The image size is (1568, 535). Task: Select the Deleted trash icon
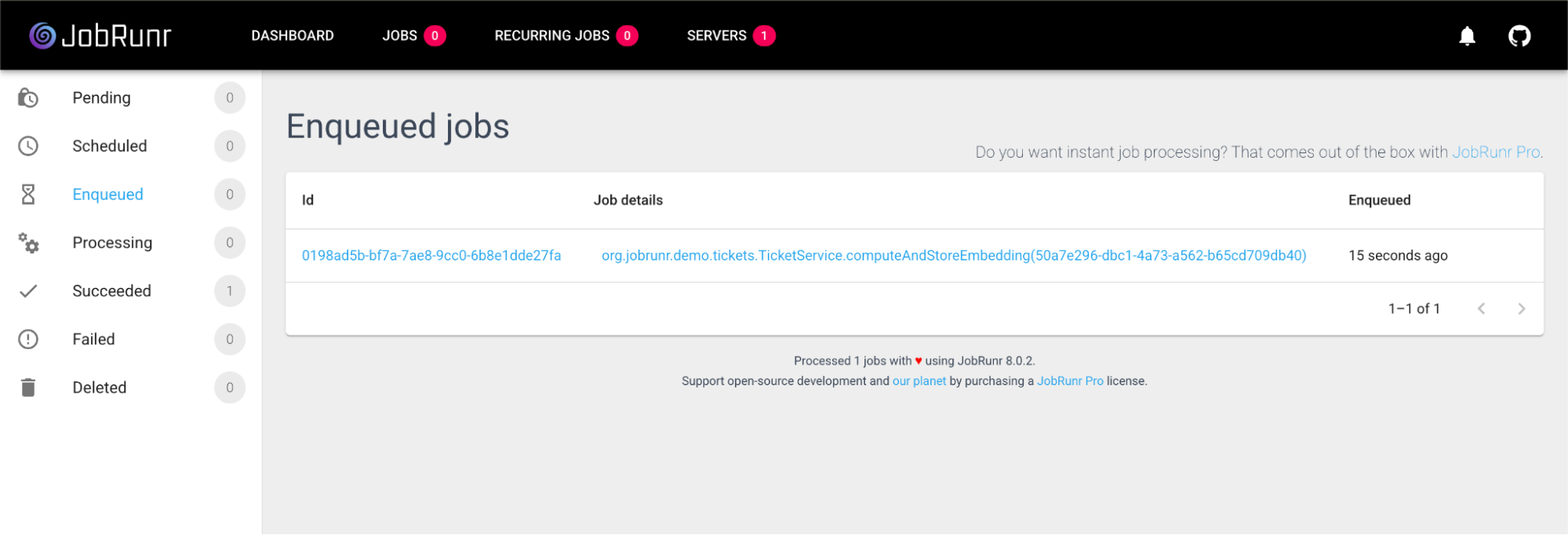point(28,388)
